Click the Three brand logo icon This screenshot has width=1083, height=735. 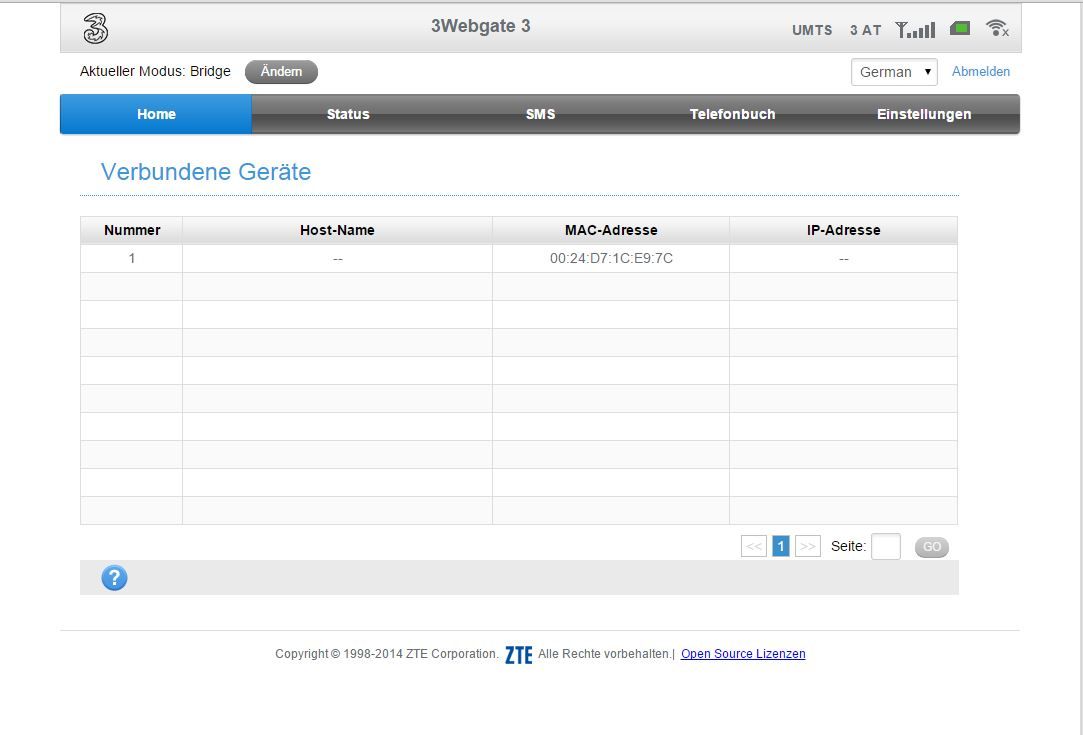[x=96, y=29]
